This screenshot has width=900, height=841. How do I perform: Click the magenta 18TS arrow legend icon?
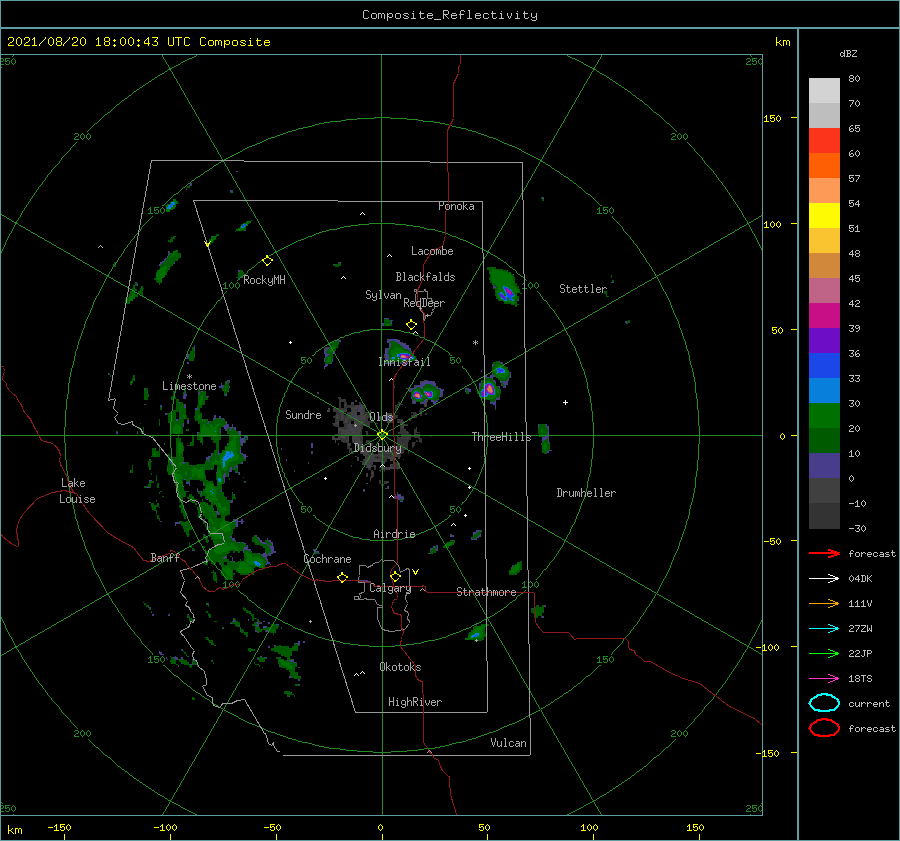coord(824,679)
